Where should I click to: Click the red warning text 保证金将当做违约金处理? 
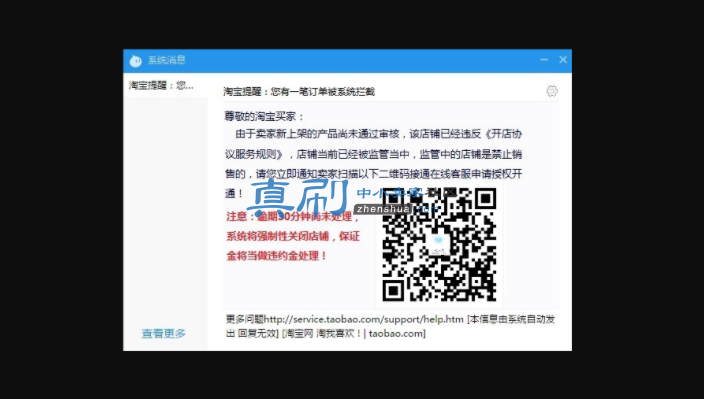coord(293,246)
